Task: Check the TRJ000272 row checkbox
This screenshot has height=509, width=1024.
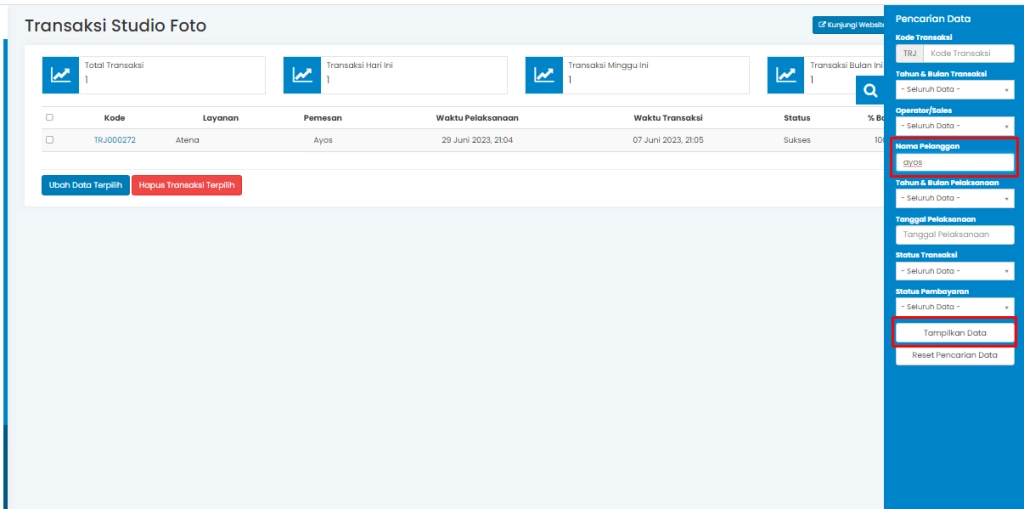Action: point(50,140)
